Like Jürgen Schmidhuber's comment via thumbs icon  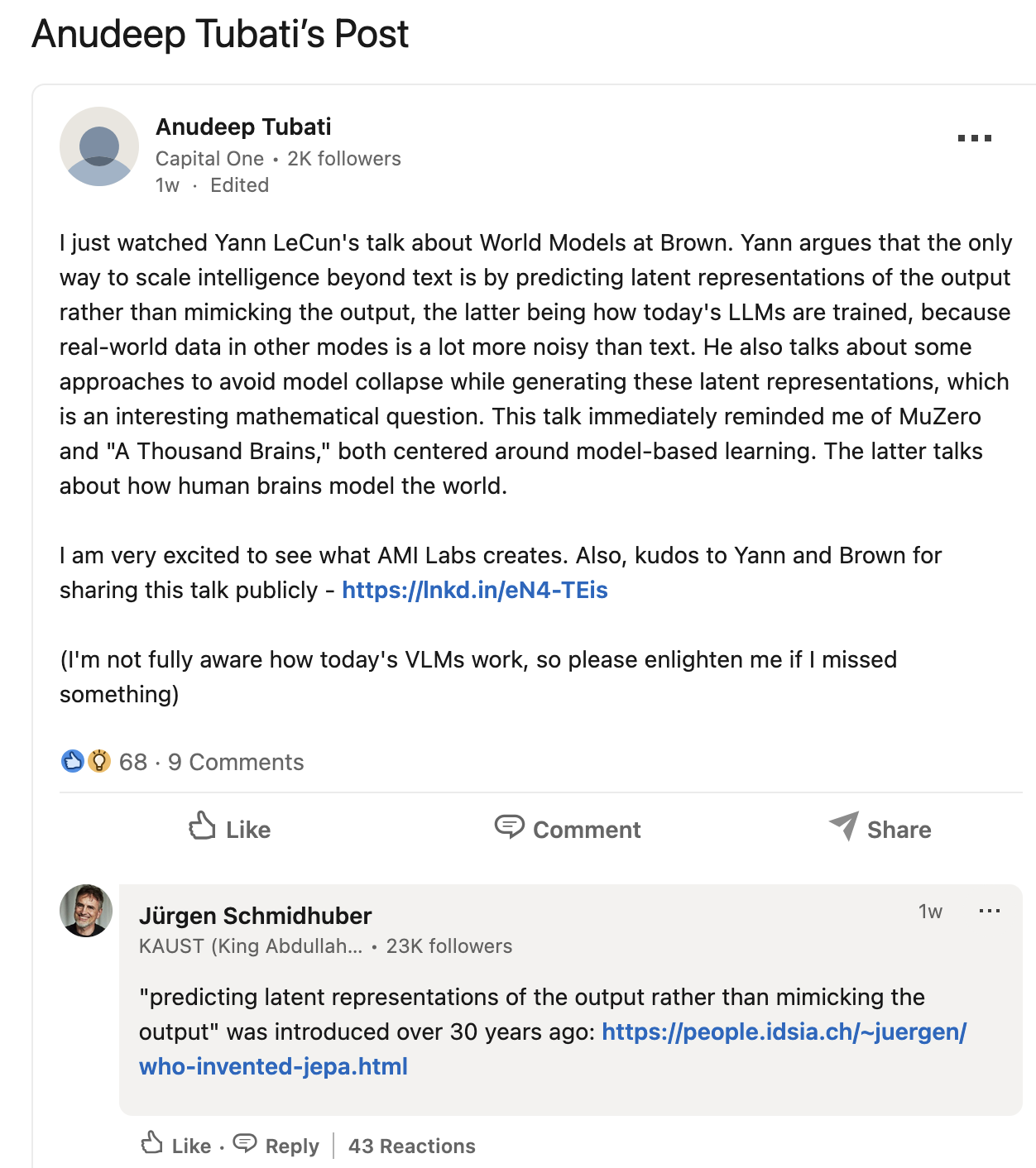point(152,1143)
